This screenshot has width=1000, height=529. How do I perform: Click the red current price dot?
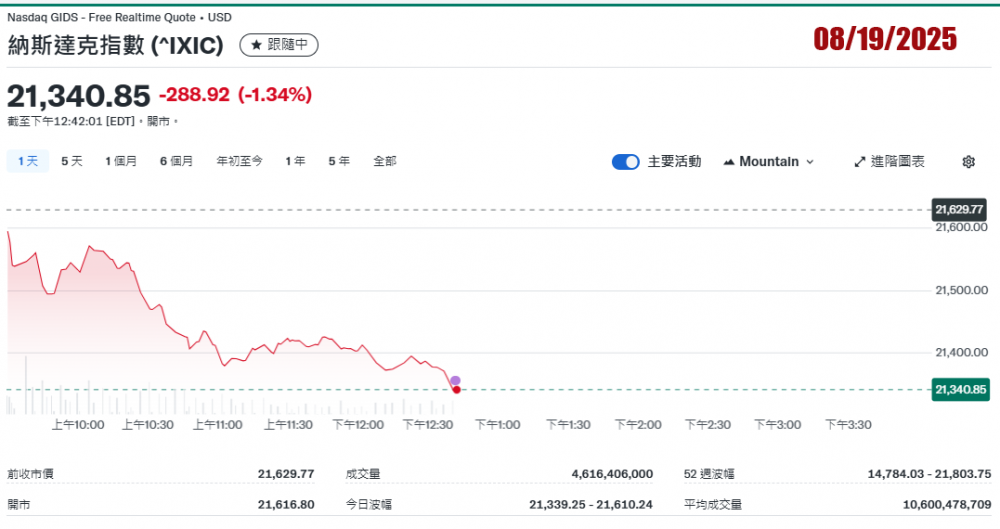(x=457, y=389)
